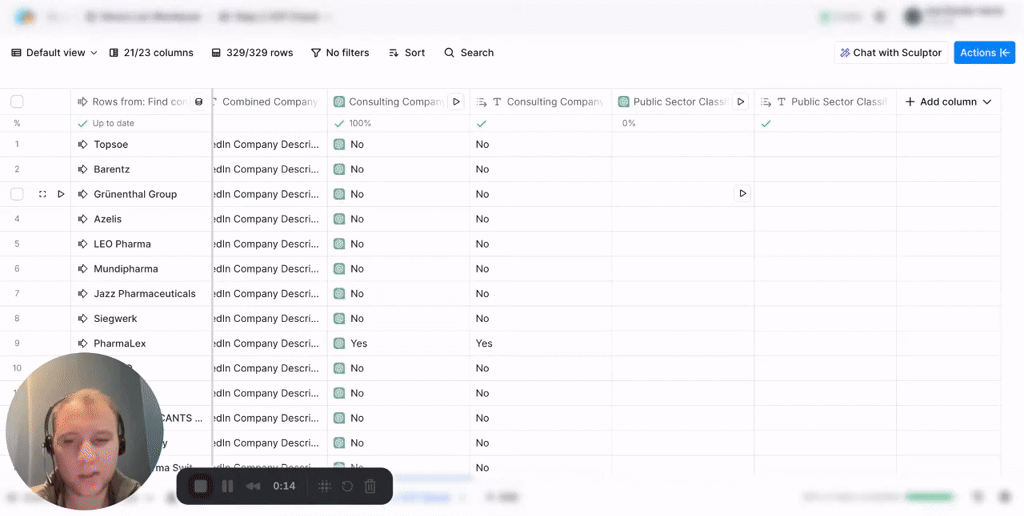Open the Add column dropdown
This screenshot has width=1024, height=516.
point(948,102)
